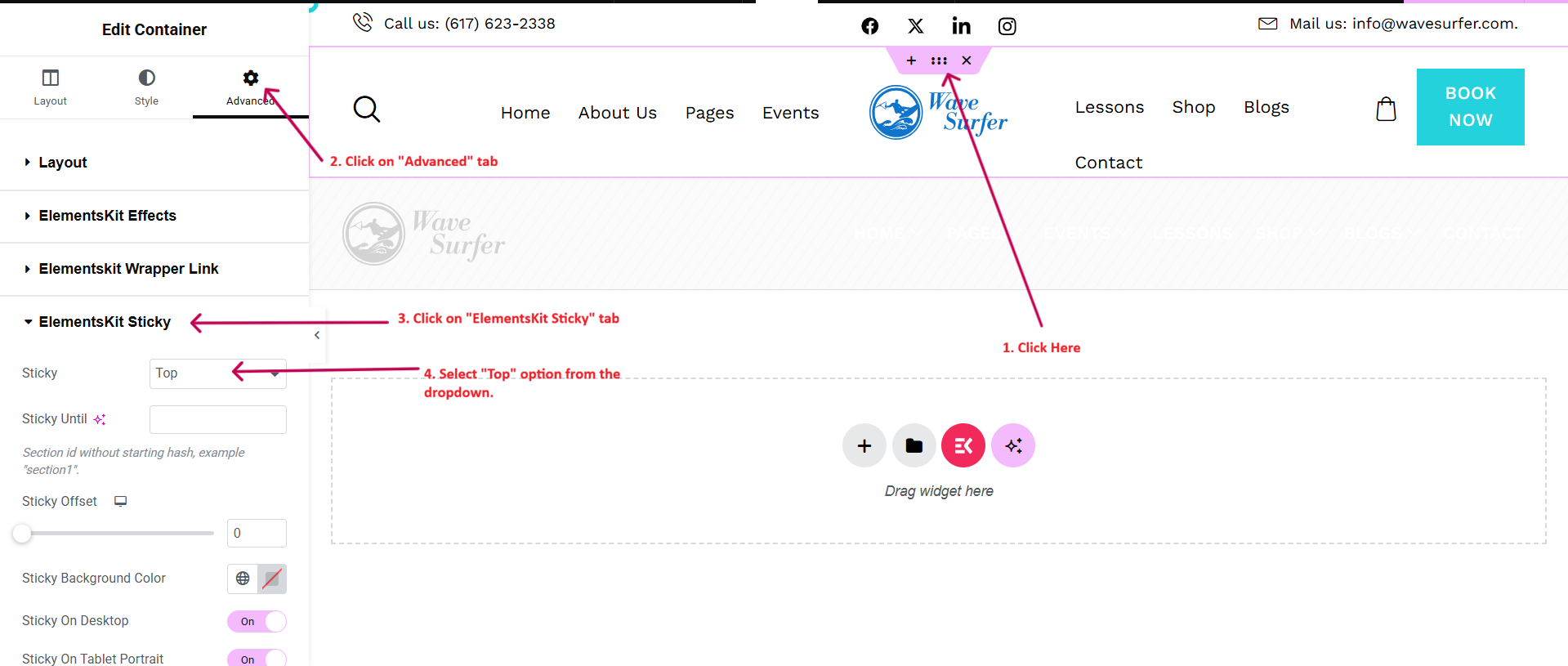The height and width of the screenshot is (666, 1568).
Task: Toggle Sticky On Tablet Portrait switch
Action: coord(257,659)
